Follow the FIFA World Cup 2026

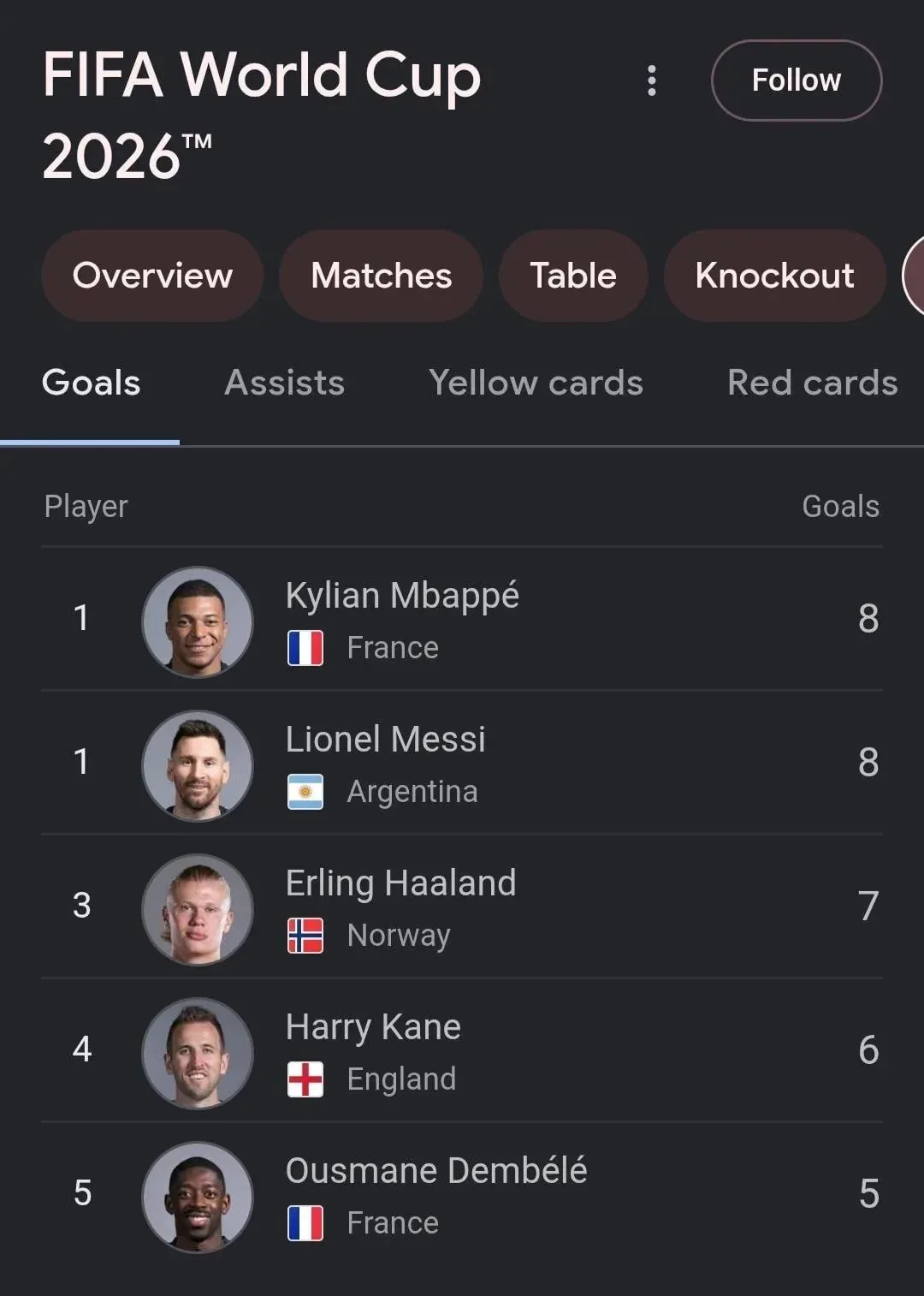(x=797, y=80)
